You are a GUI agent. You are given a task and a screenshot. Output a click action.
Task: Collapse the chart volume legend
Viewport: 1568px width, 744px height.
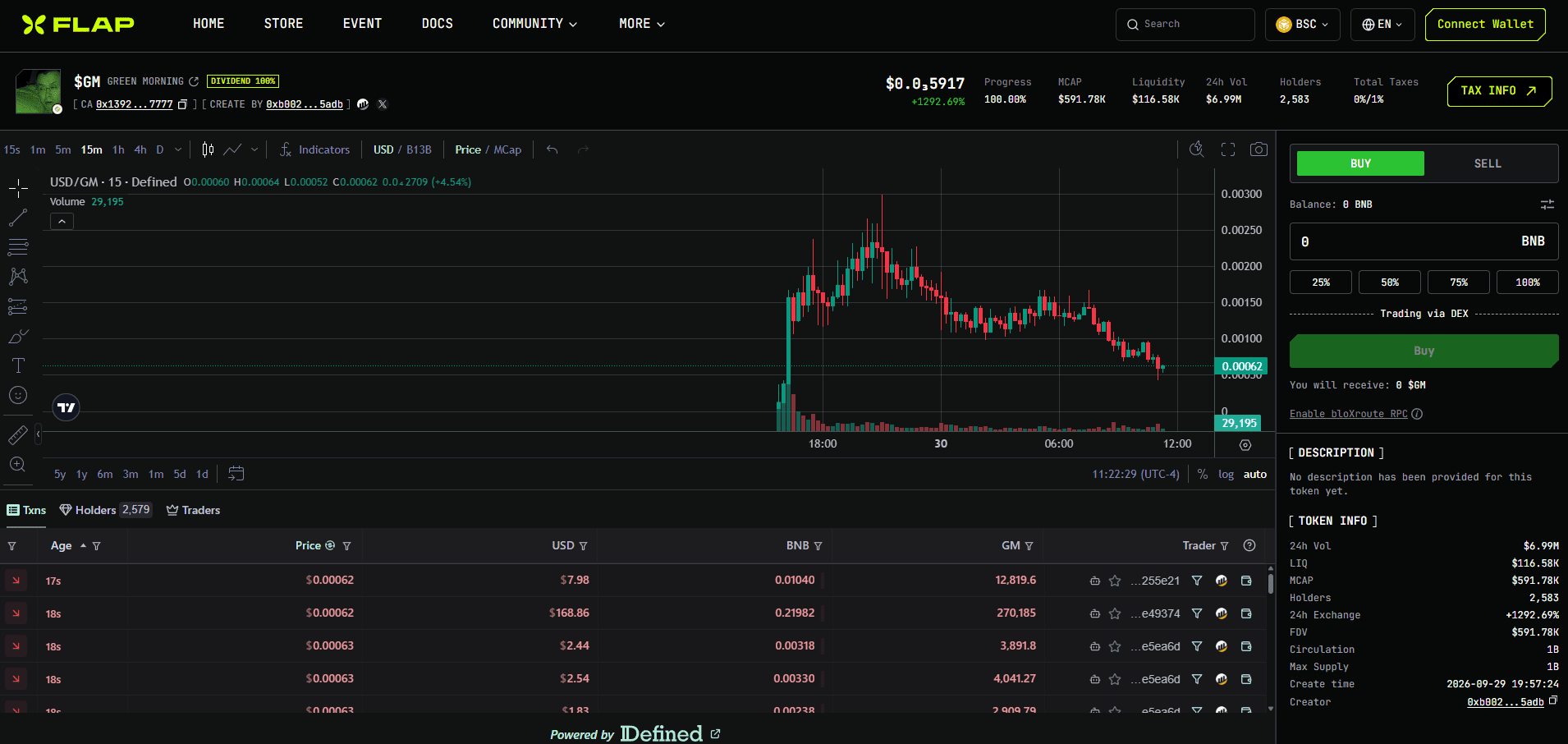pos(62,221)
